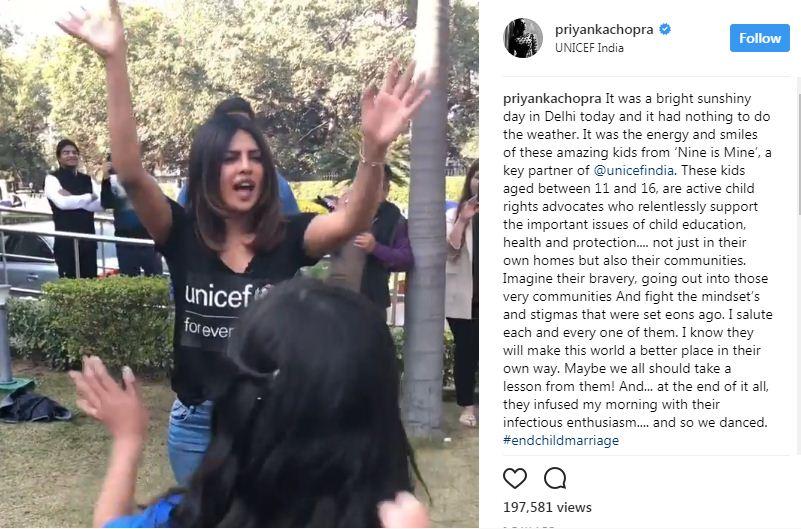Click the scrollbar track below the thumb
801x529 pixels.
coord(799,332)
